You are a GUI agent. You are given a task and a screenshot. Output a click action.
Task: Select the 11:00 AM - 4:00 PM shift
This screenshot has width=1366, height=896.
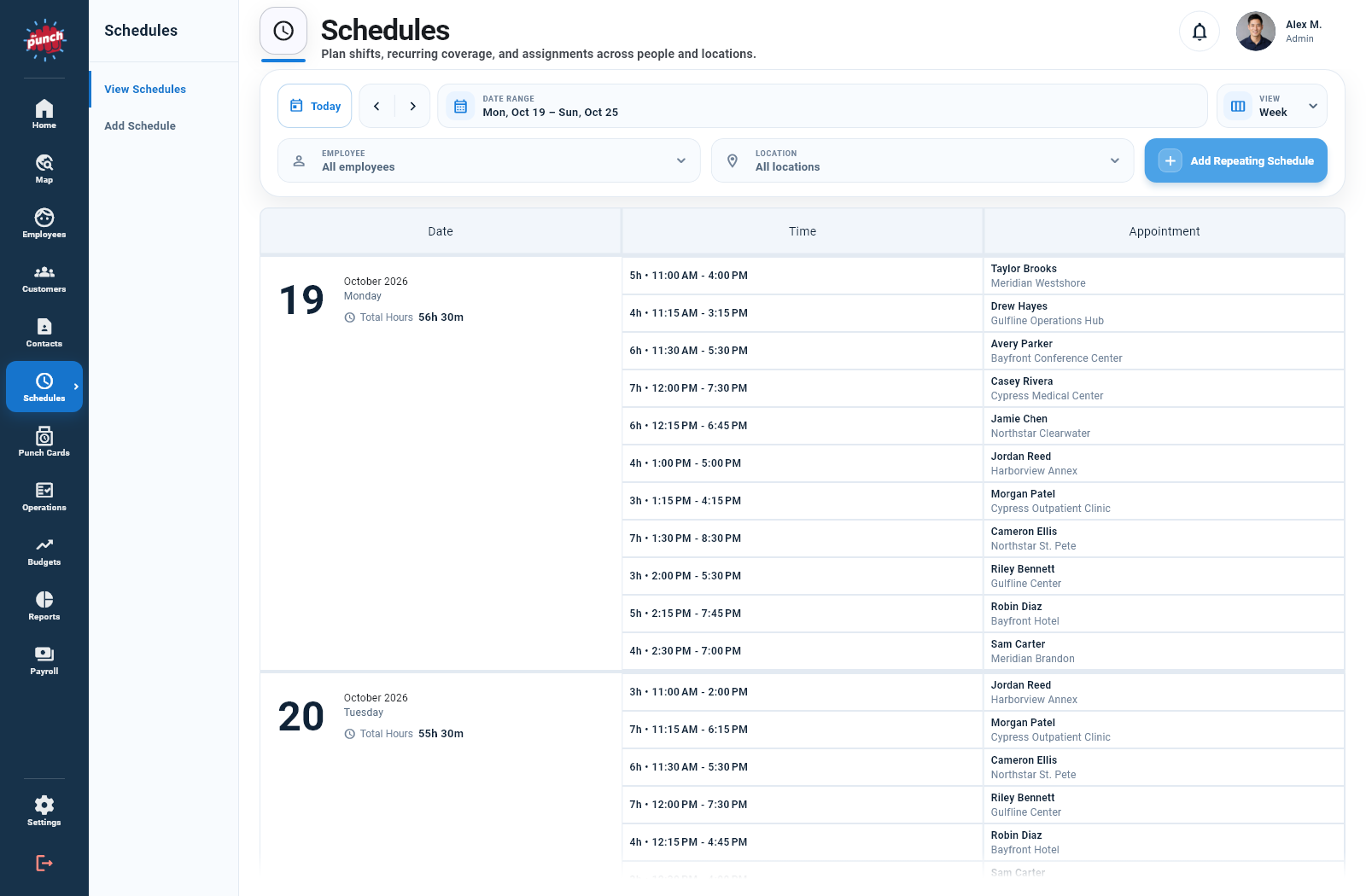click(x=803, y=276)
